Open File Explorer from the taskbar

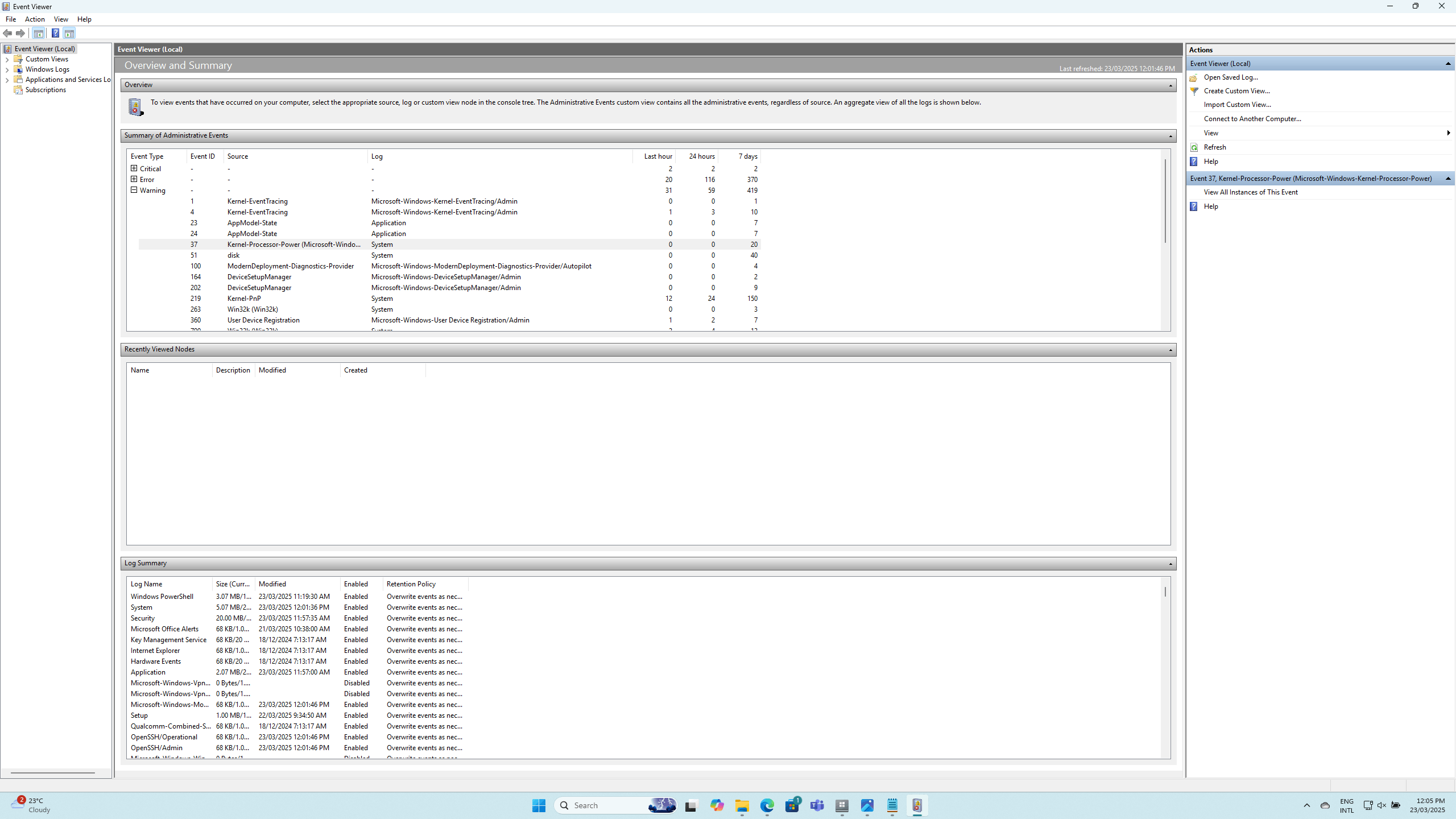[x=742, y=805]
